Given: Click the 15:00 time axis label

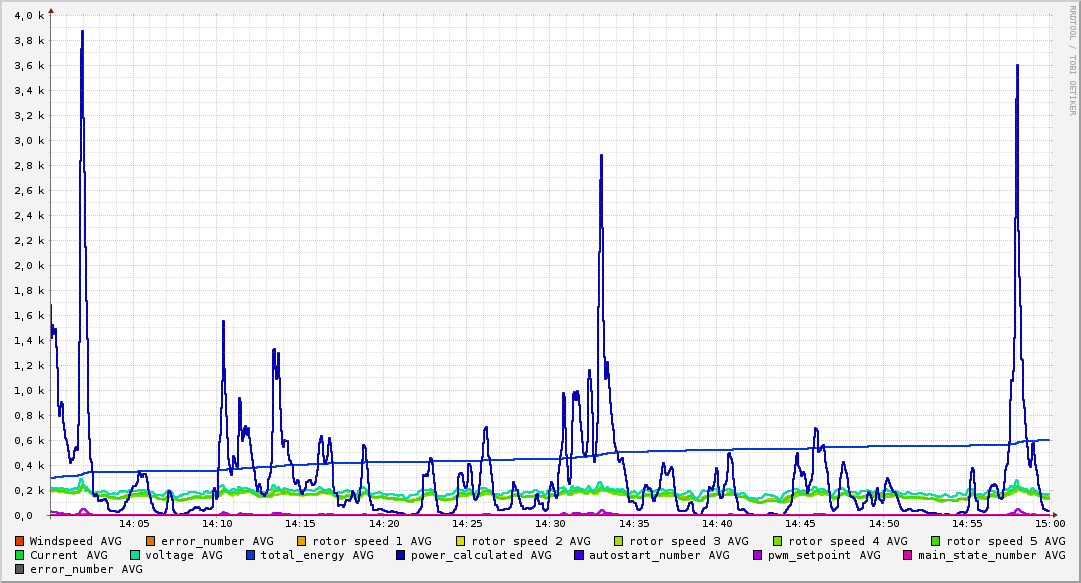Looking at the screenshot, I should 1050,524.
